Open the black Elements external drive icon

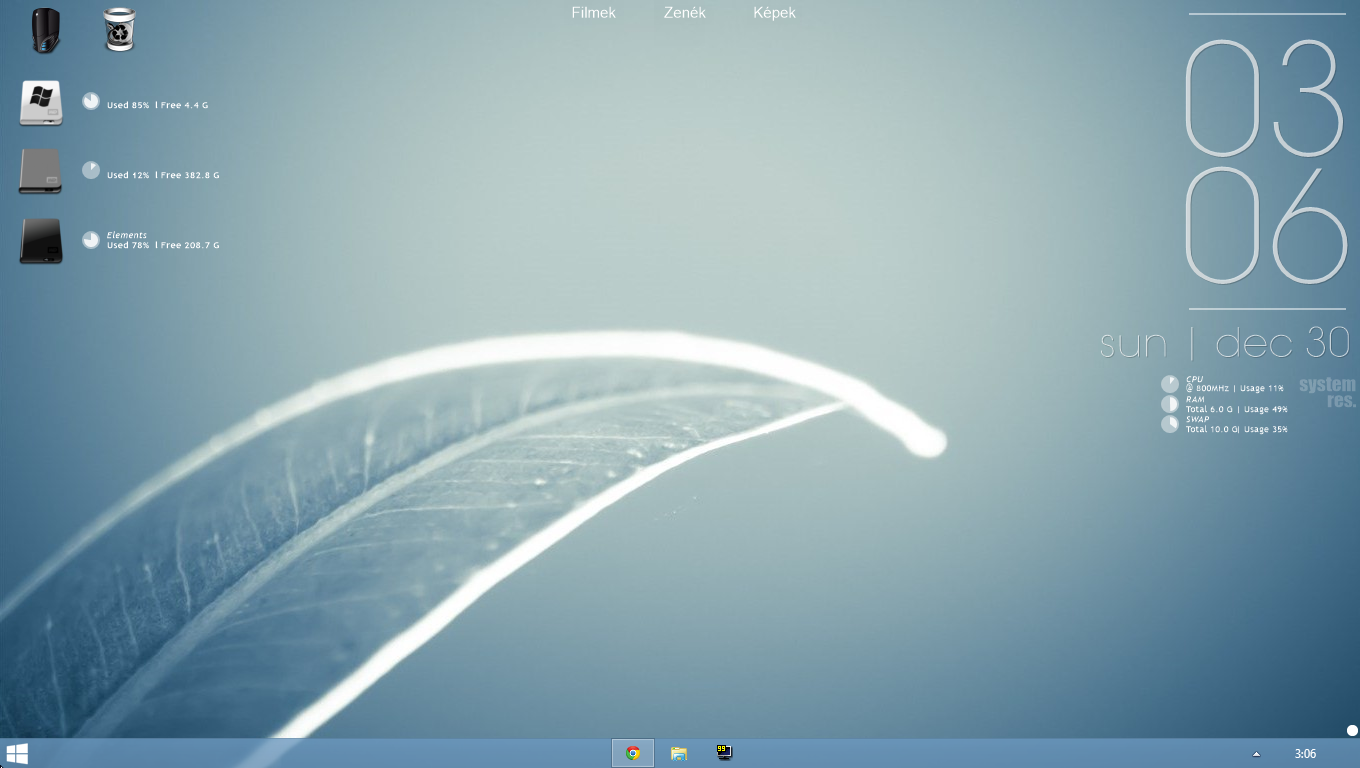41,241
